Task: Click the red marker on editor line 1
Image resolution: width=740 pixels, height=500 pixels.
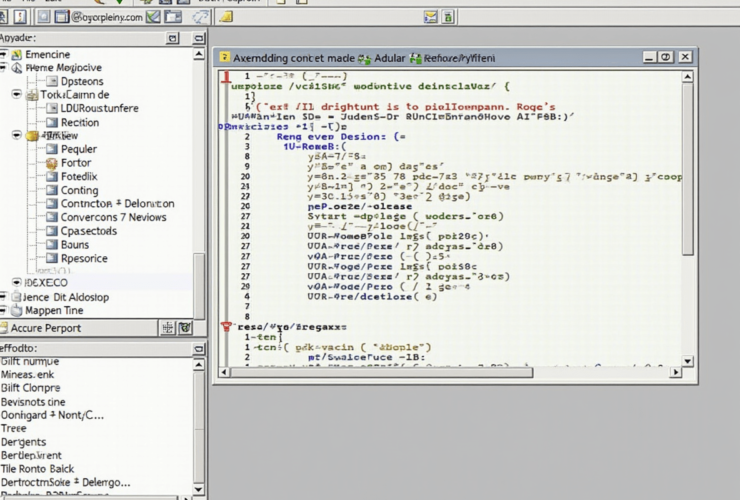Action: (x=227, y=76)
